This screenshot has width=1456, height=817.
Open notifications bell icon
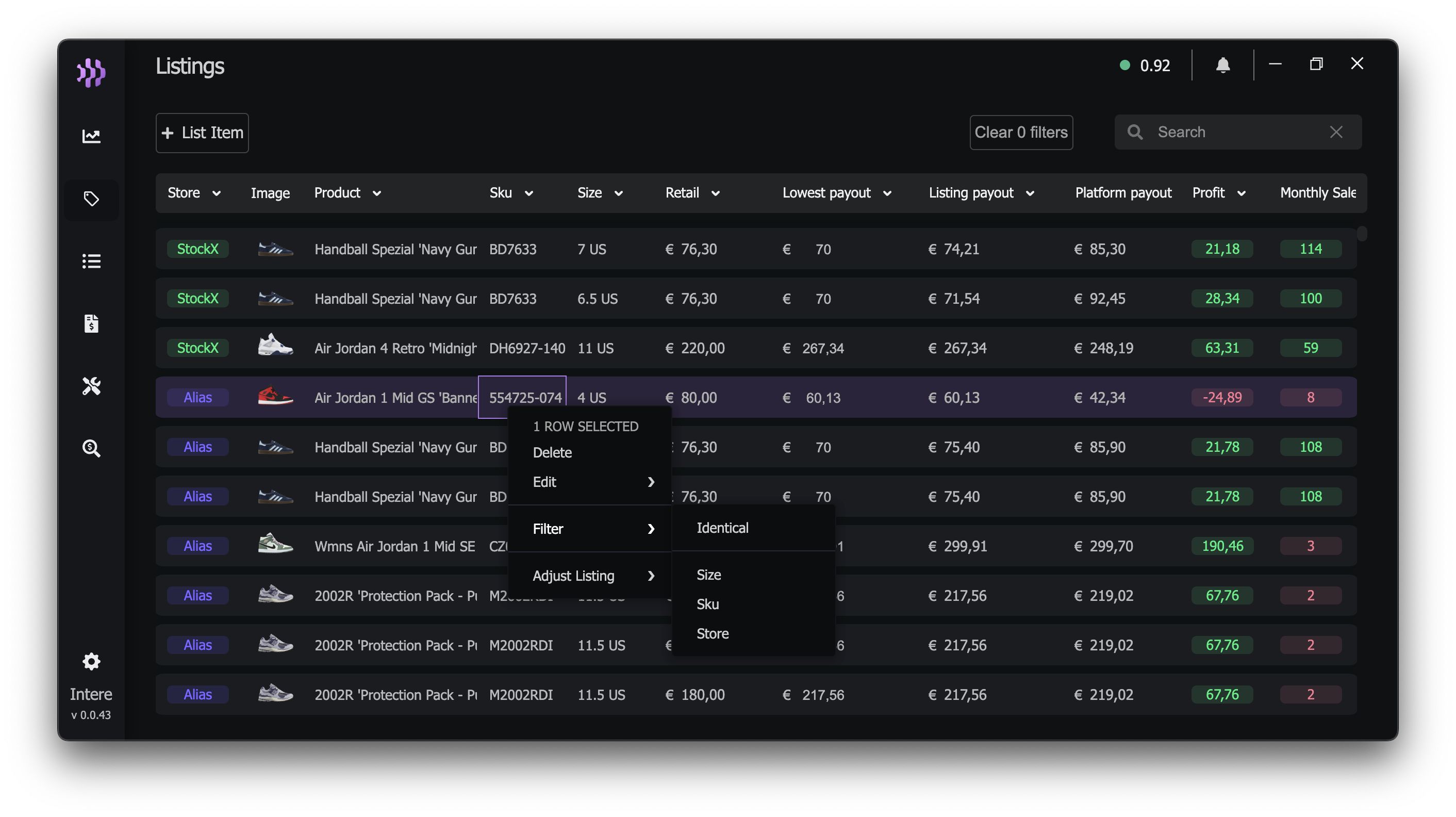coord(1222,66)
